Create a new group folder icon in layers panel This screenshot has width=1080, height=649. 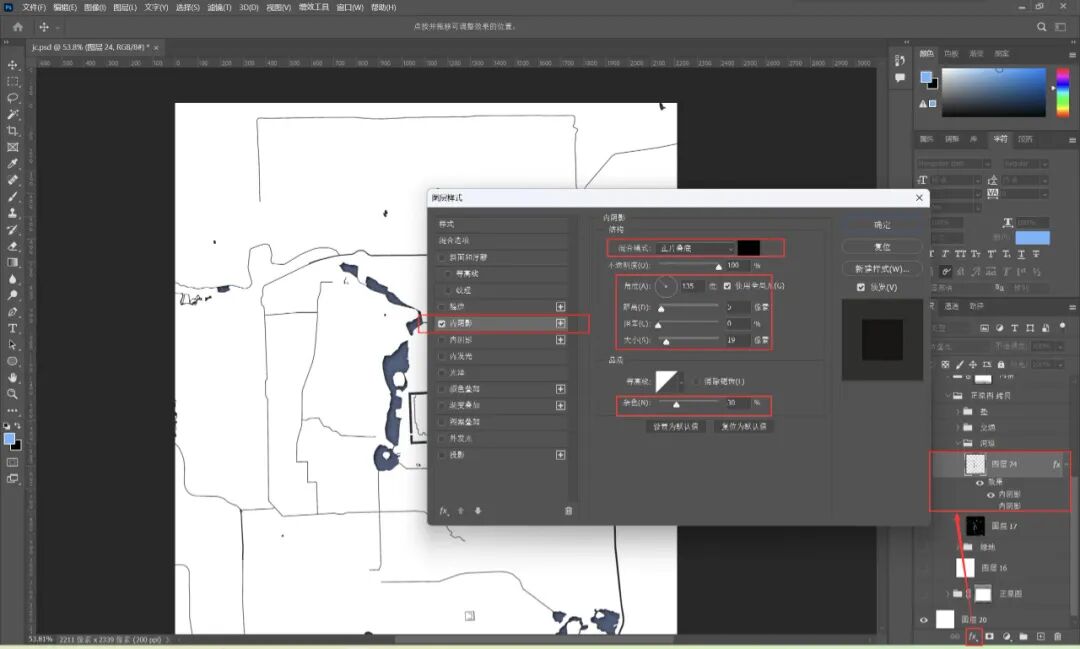[1024, 637]
